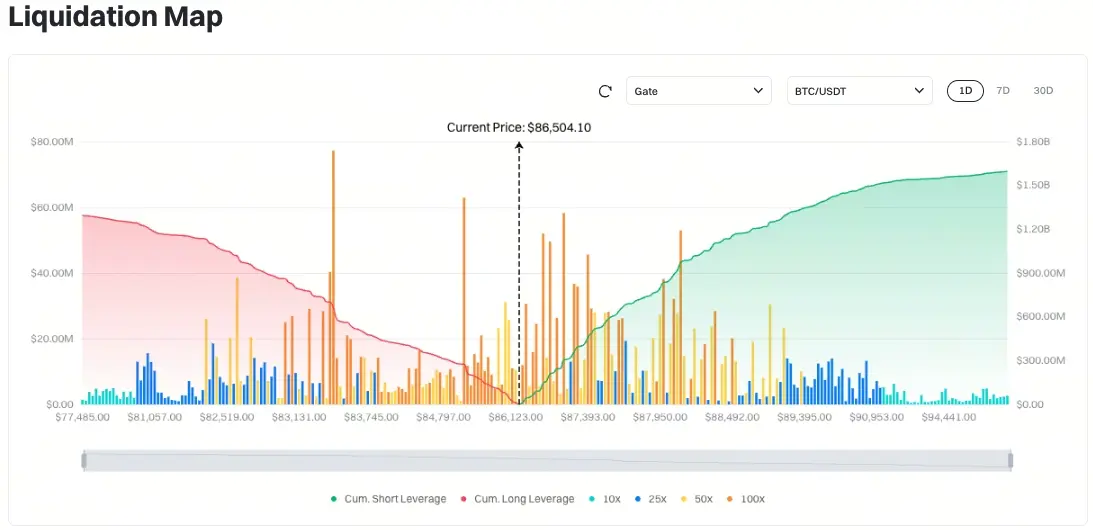
Task: Click the $83,131.00 price axis label
Action: (x=299, y=417)
